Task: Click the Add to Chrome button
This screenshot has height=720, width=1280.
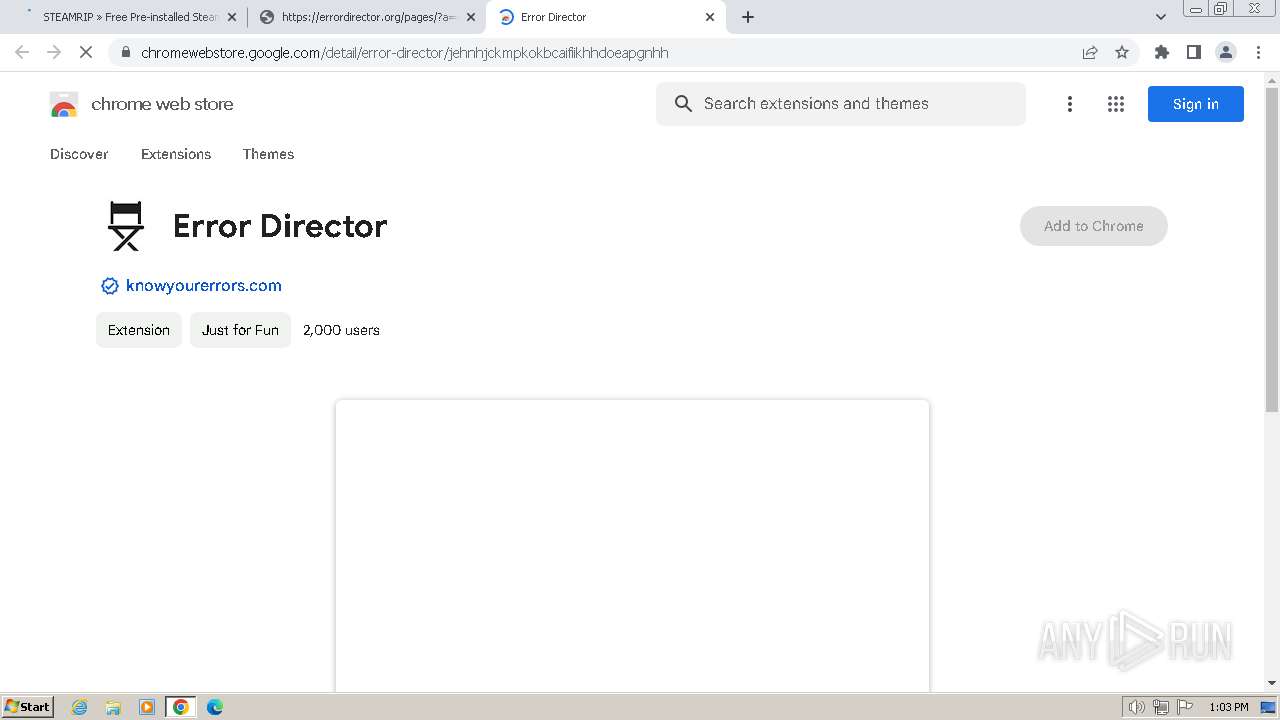Action: pyautogui.click(x=1094, y=226)
